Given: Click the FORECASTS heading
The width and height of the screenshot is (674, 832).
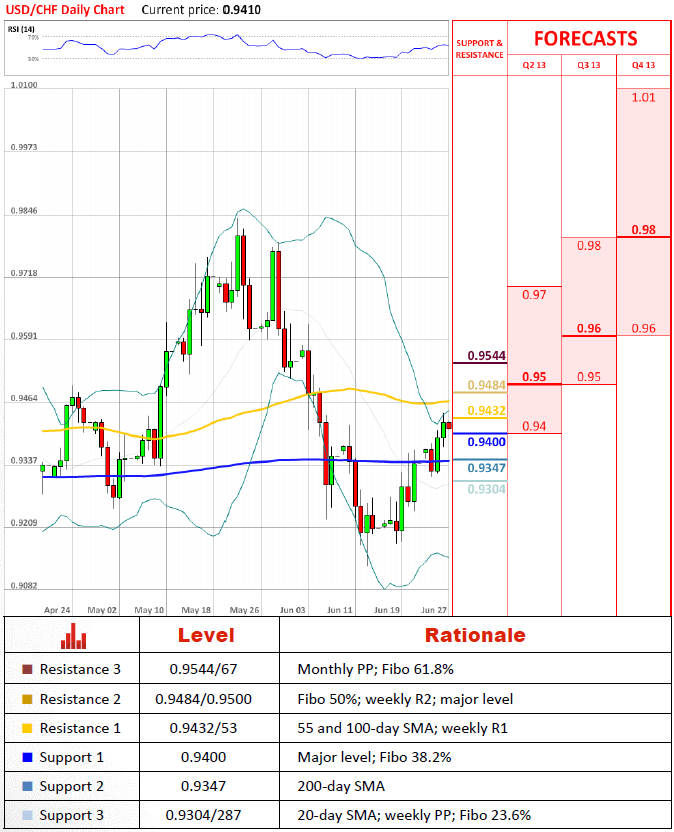Looking at the screenshot, I should point(585,39).
